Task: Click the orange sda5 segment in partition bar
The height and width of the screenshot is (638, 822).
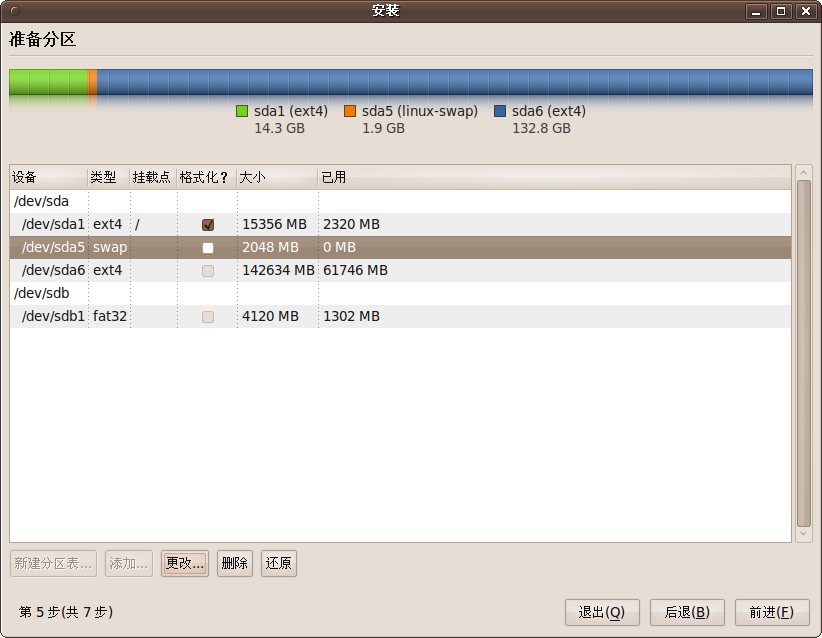Action: 92,82
